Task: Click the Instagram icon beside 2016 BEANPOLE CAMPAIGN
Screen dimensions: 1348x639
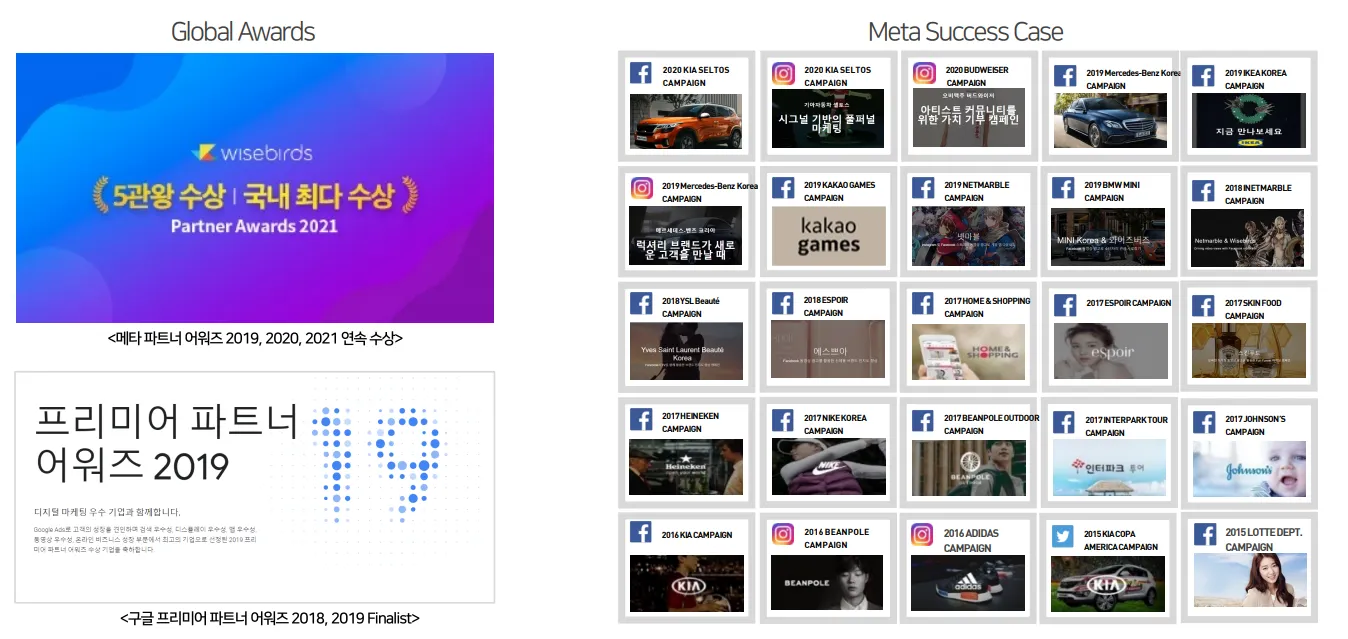Action: [x=783, y=534]
